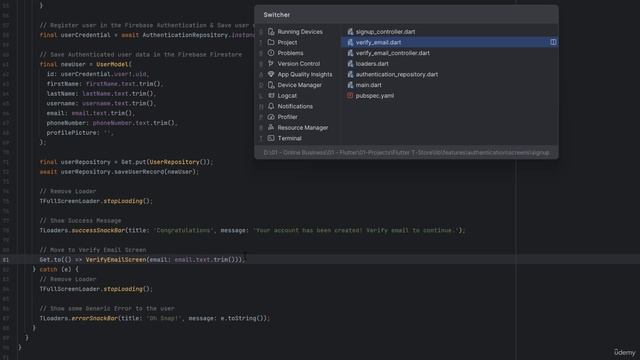Click UserModel constructor in editor

113,64
